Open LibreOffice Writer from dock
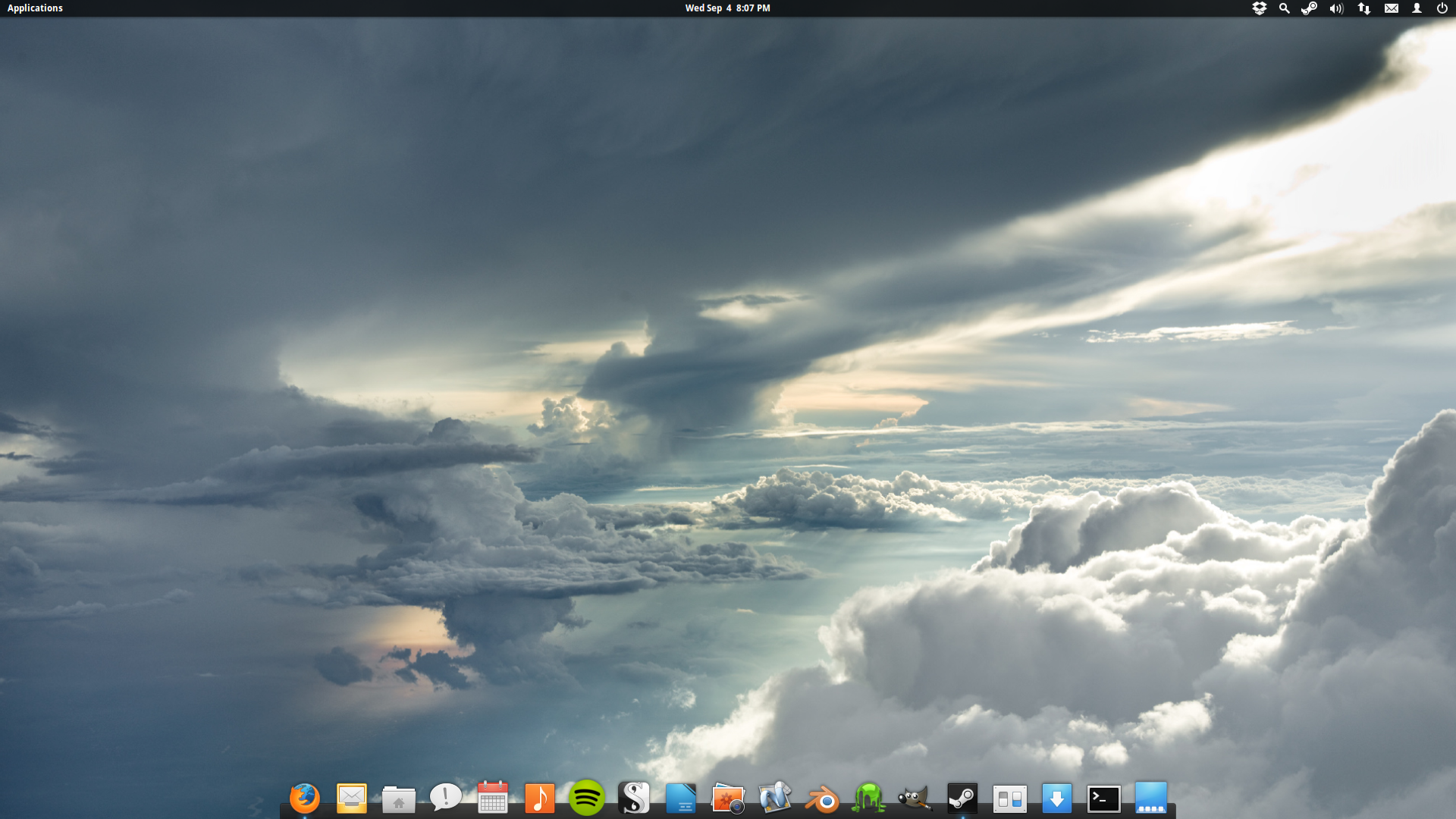 pos(681,798)
